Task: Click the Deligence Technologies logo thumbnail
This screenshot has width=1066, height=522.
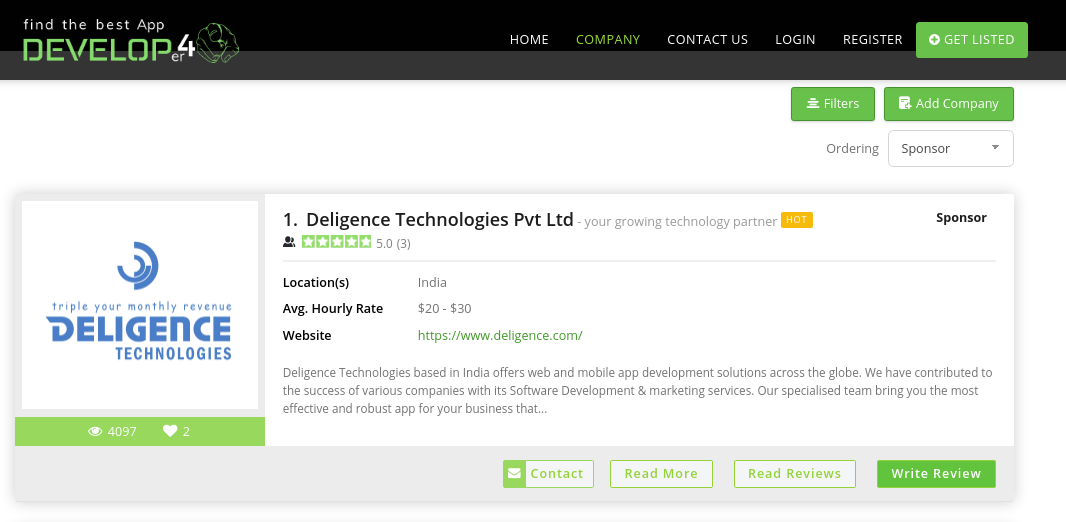Action: [140, 304]
